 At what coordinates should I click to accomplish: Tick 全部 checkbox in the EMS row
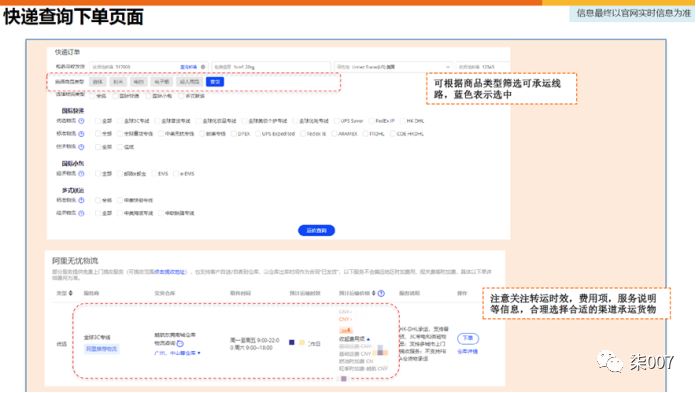click(x=98, y=174)
